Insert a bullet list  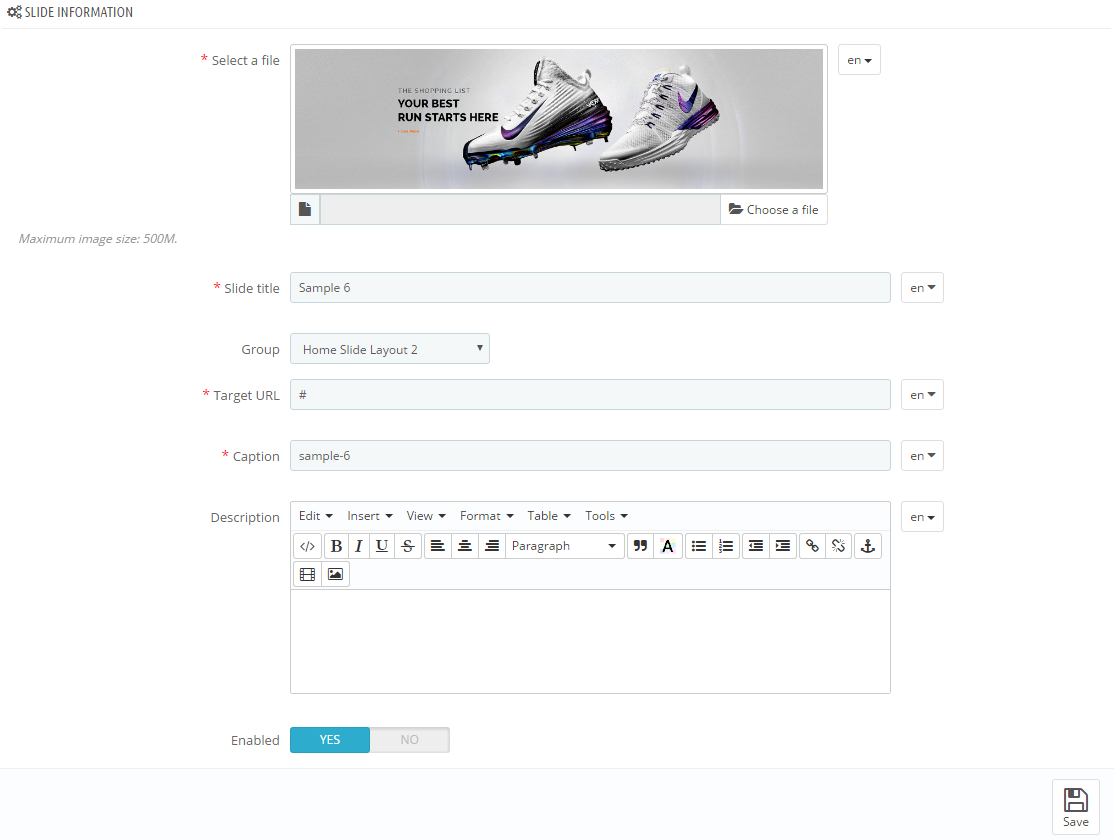(699, 546)
